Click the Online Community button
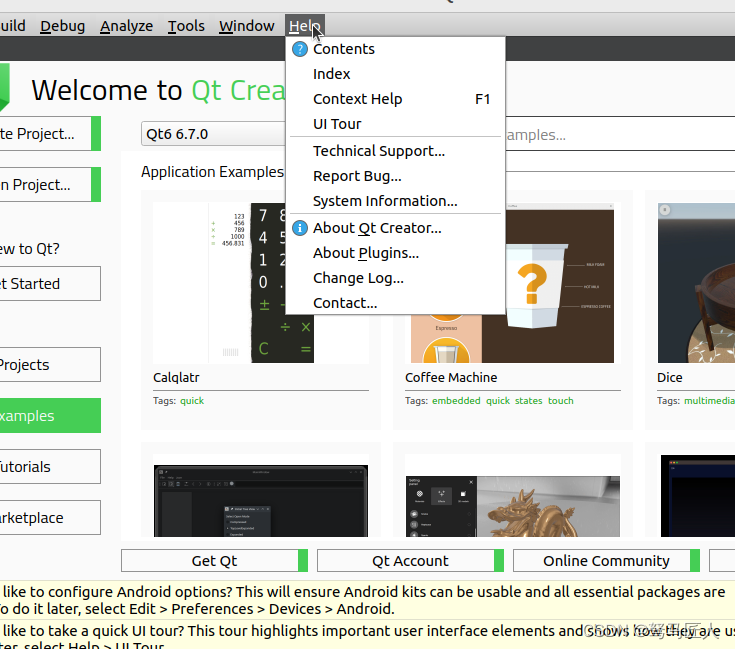This screenshot has height=649, width=735. point(606,560)
